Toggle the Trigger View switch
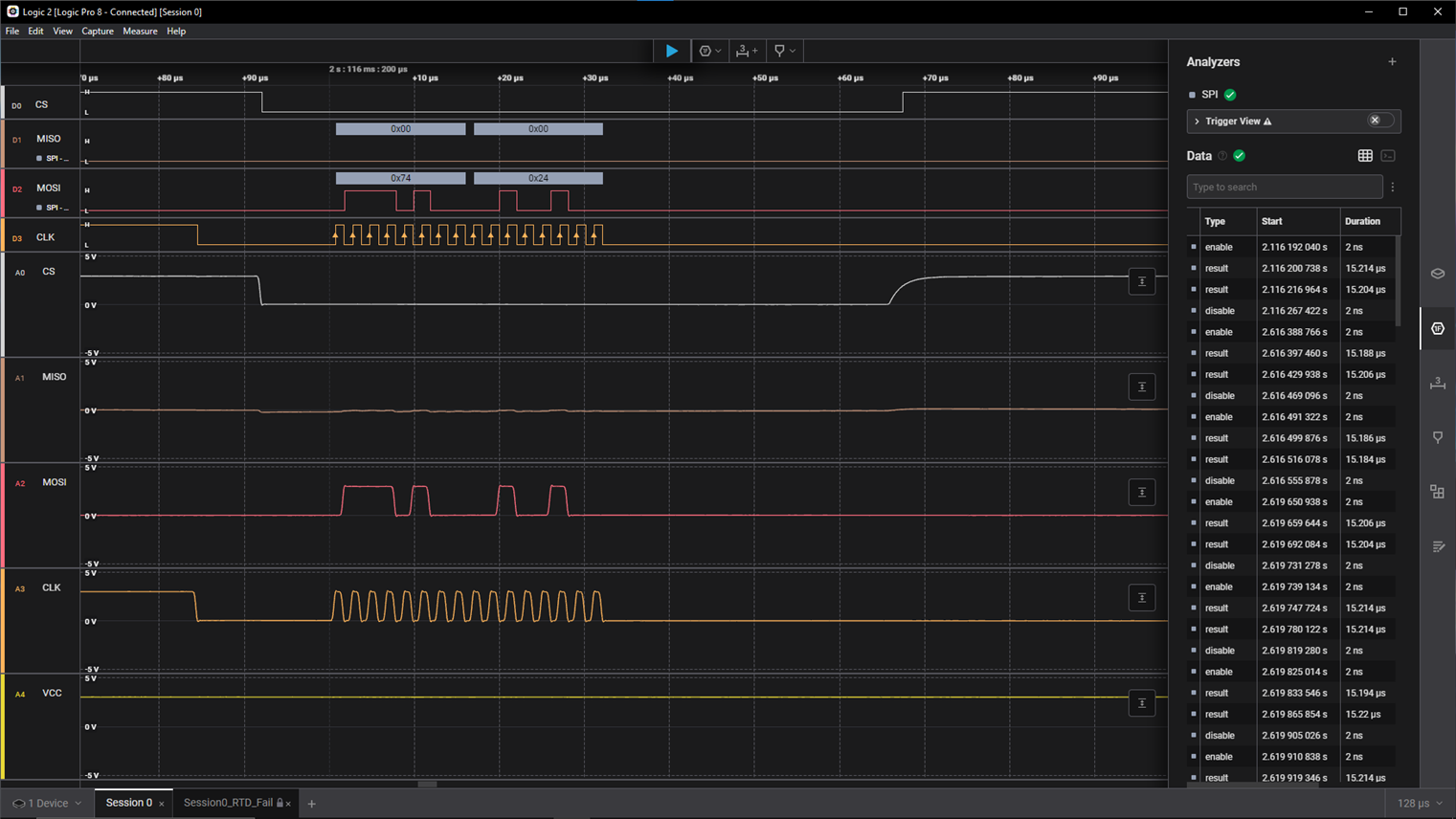This screenshot has width=1456, height=819. pos(1380,121)
